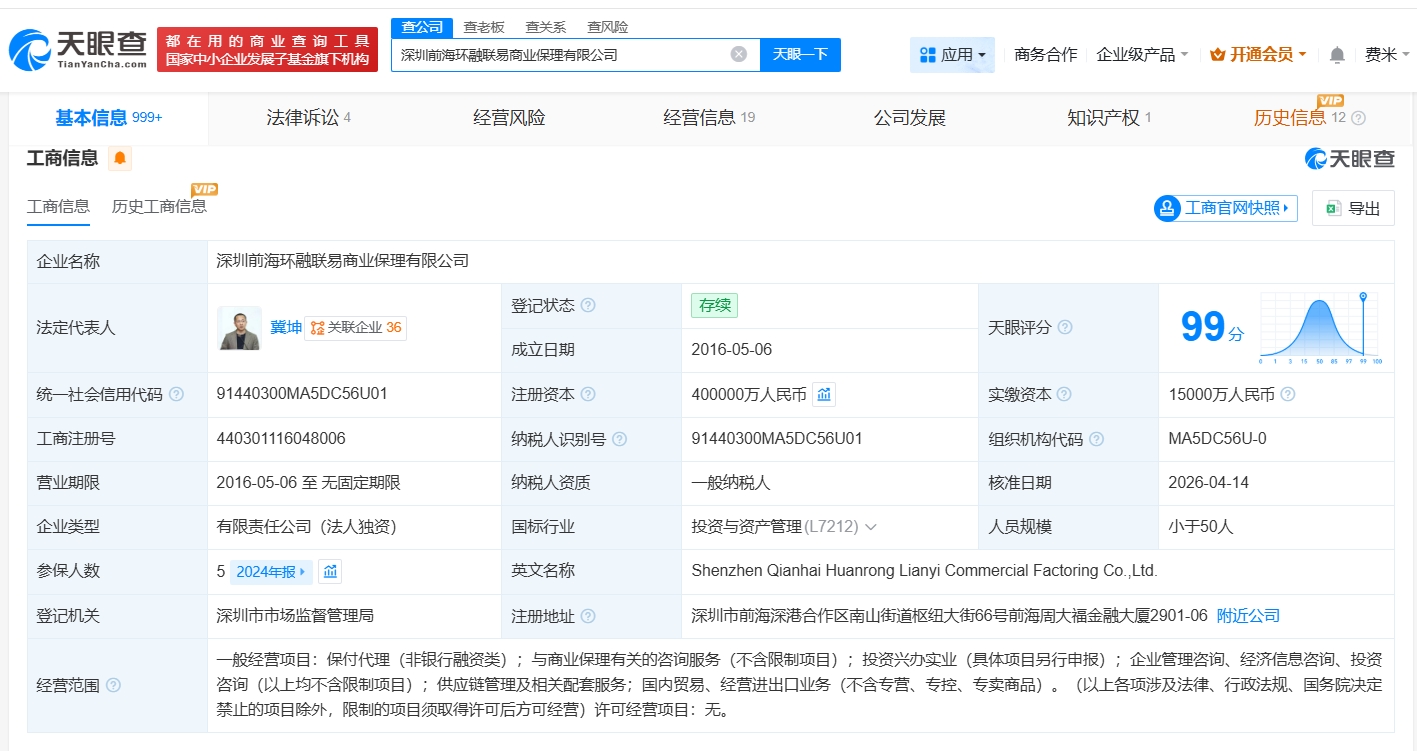Click the notification bell icon top right

click(x=1335, y=56)
